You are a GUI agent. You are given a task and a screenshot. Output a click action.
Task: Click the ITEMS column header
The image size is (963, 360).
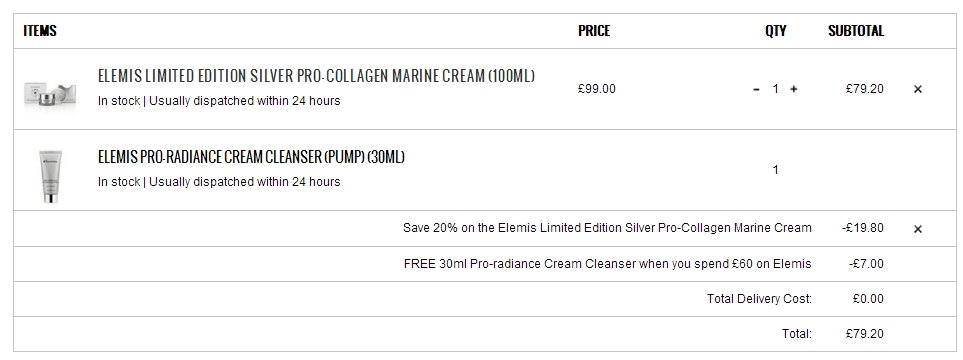(x=40, y=31)
